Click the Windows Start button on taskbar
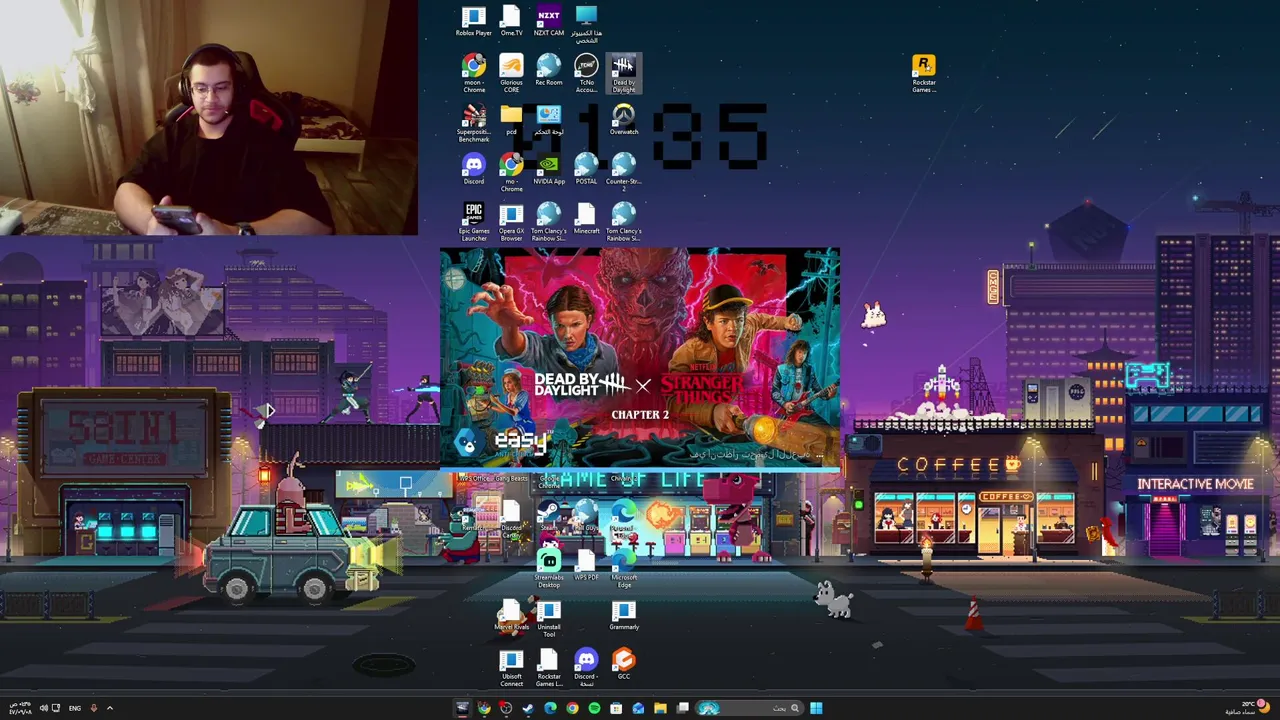This screenshot has height=720, width=1280. [816, 708]
